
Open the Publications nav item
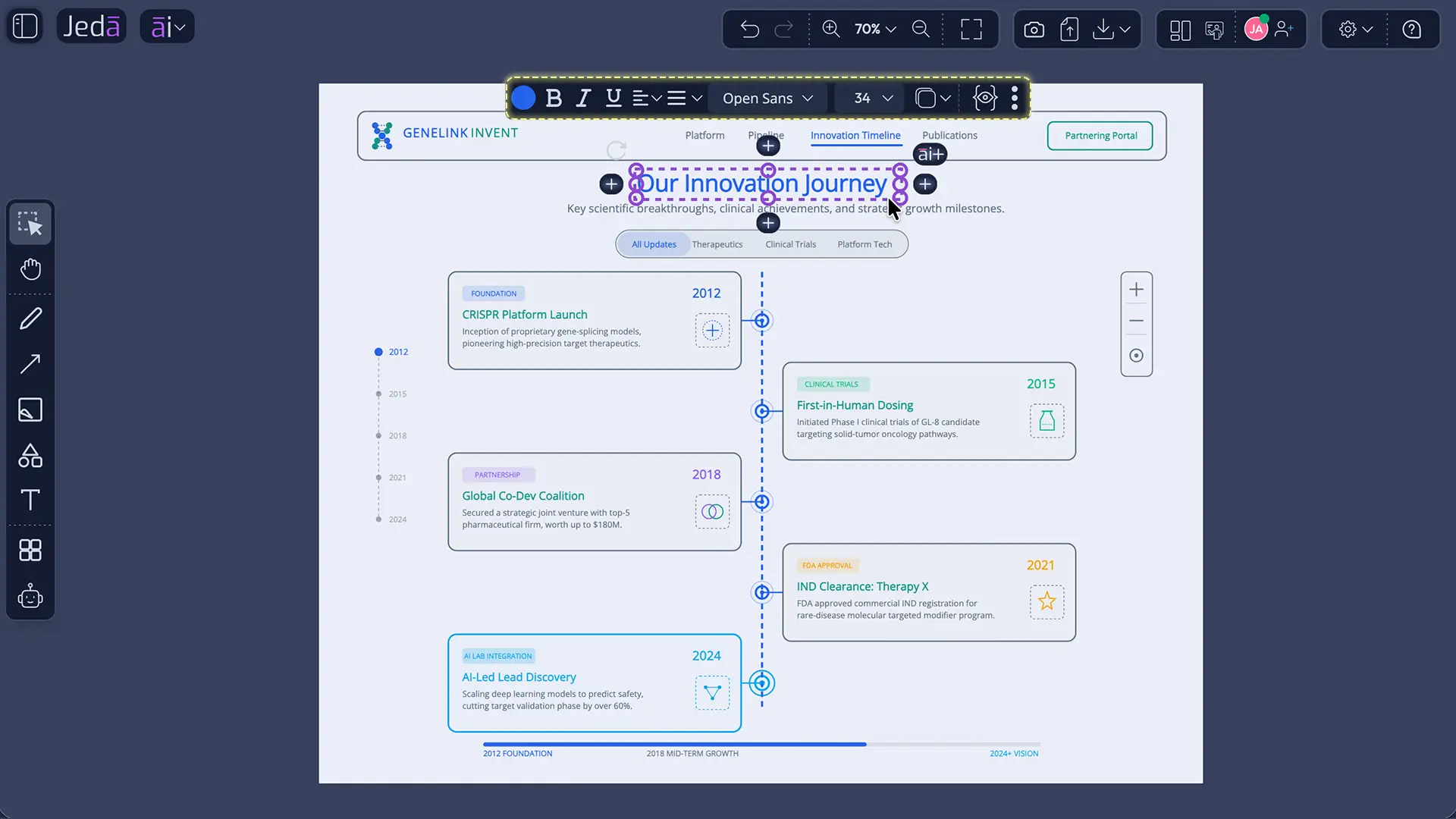949,135
